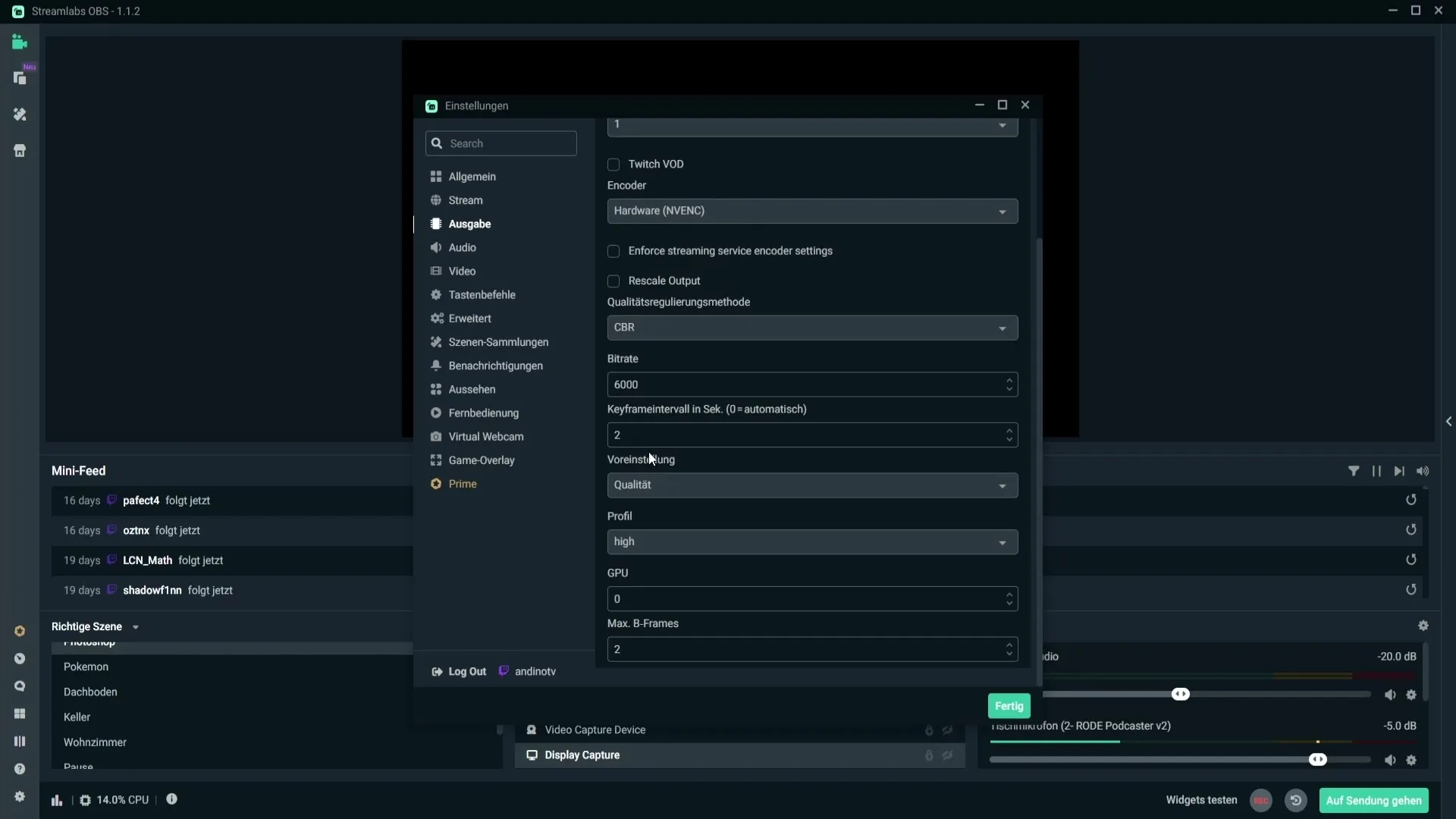Click the Bitrate input field value
This screenshot has height=819, width=1456.
(812, 384)
